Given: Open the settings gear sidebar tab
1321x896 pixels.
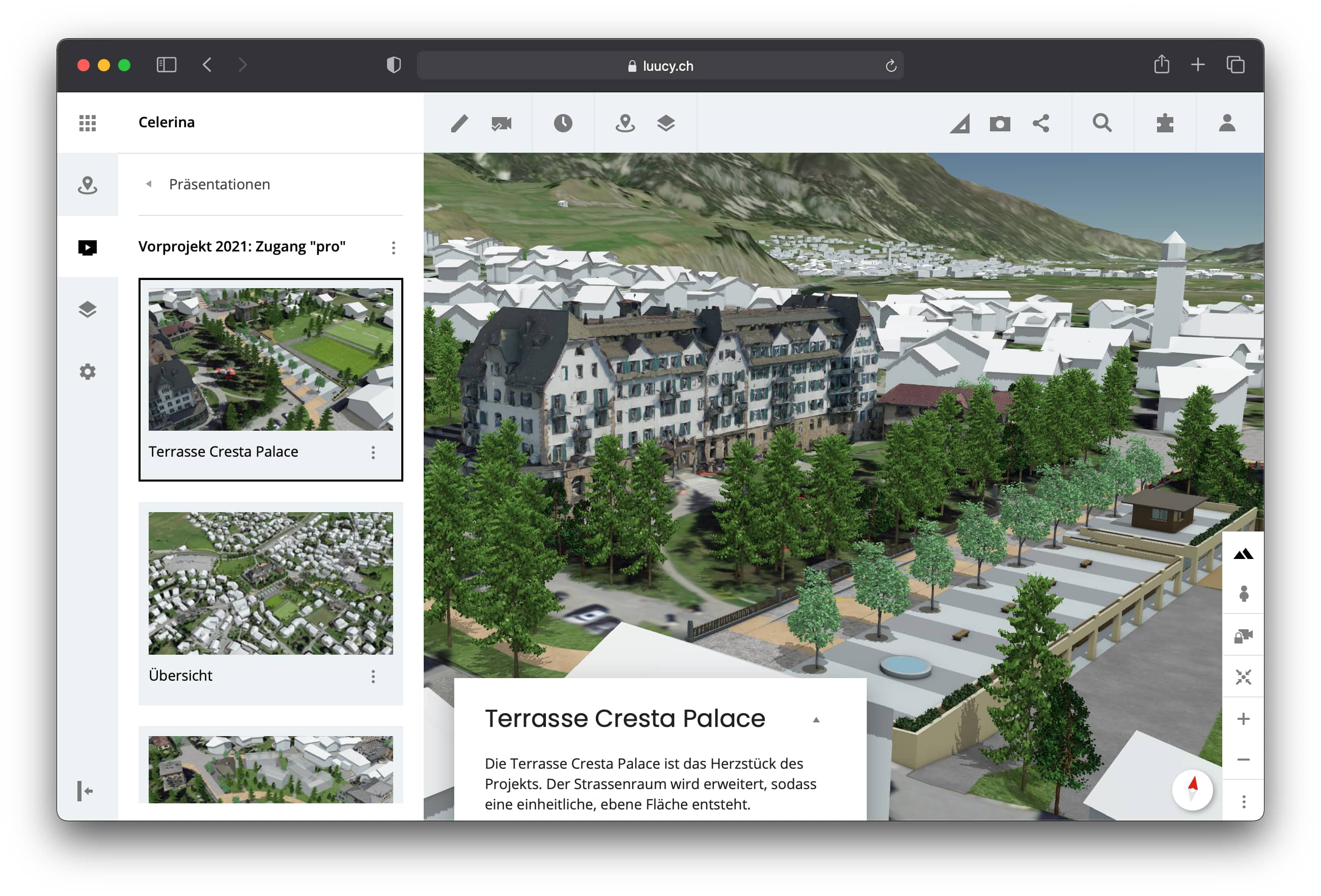Looking at the screenshot, I should point(88,372).
